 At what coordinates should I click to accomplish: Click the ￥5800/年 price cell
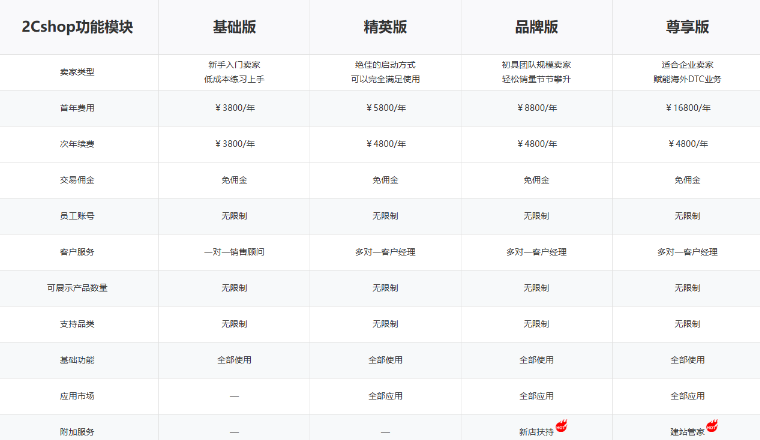click(385, 108)
